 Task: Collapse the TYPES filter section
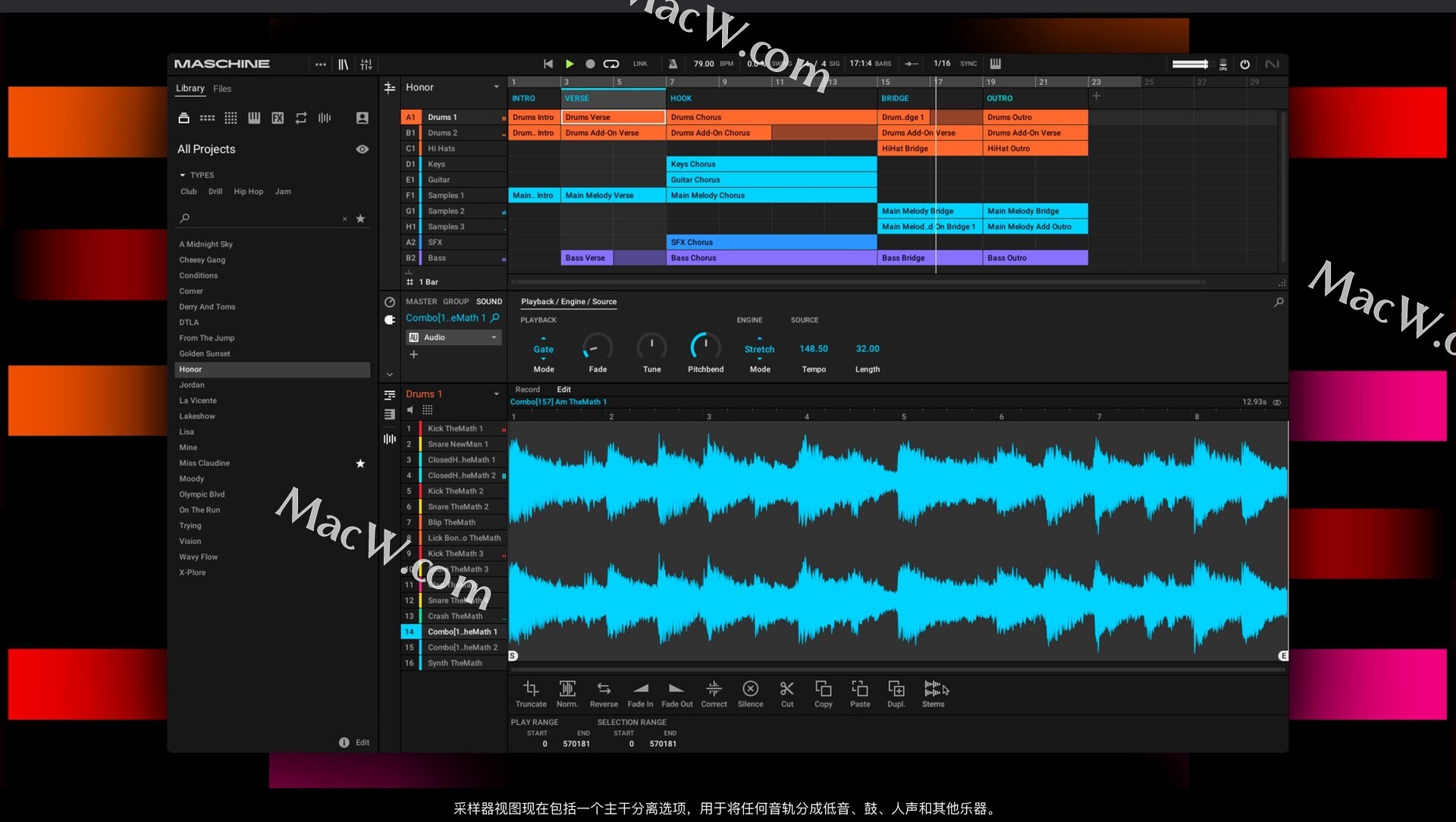[183, 175]
